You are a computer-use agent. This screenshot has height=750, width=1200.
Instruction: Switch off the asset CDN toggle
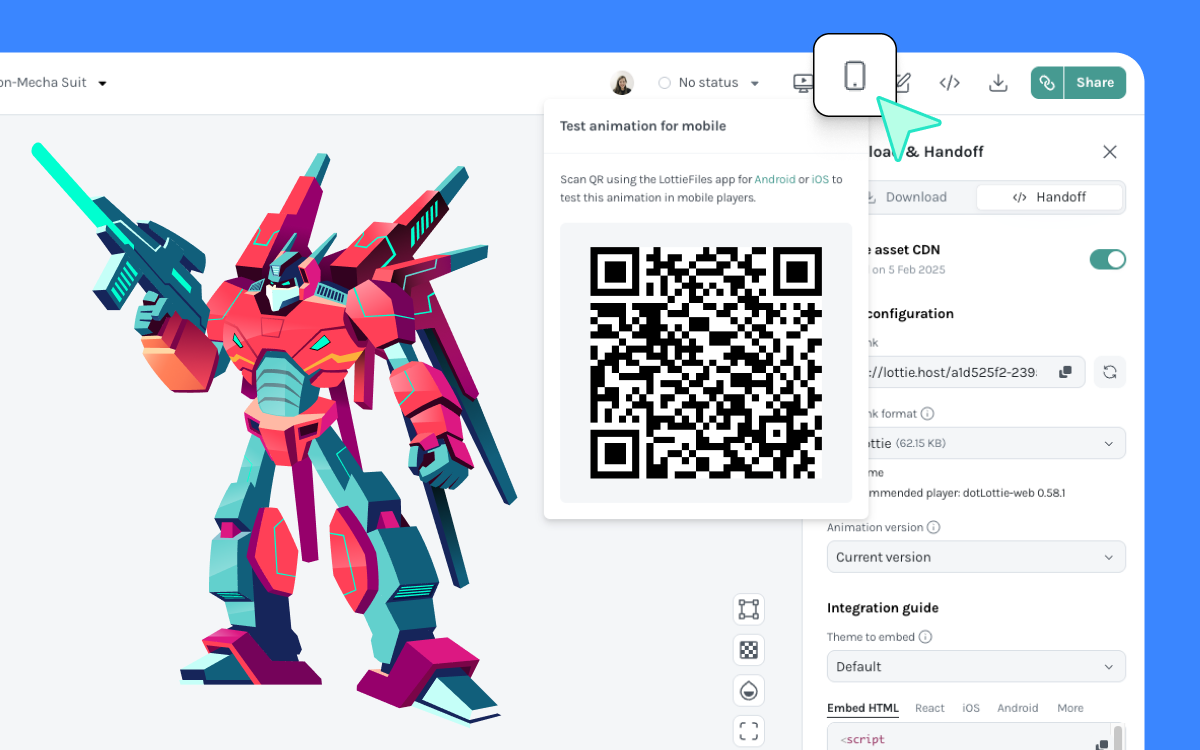pyautogui.click(x=1108, y=260)
